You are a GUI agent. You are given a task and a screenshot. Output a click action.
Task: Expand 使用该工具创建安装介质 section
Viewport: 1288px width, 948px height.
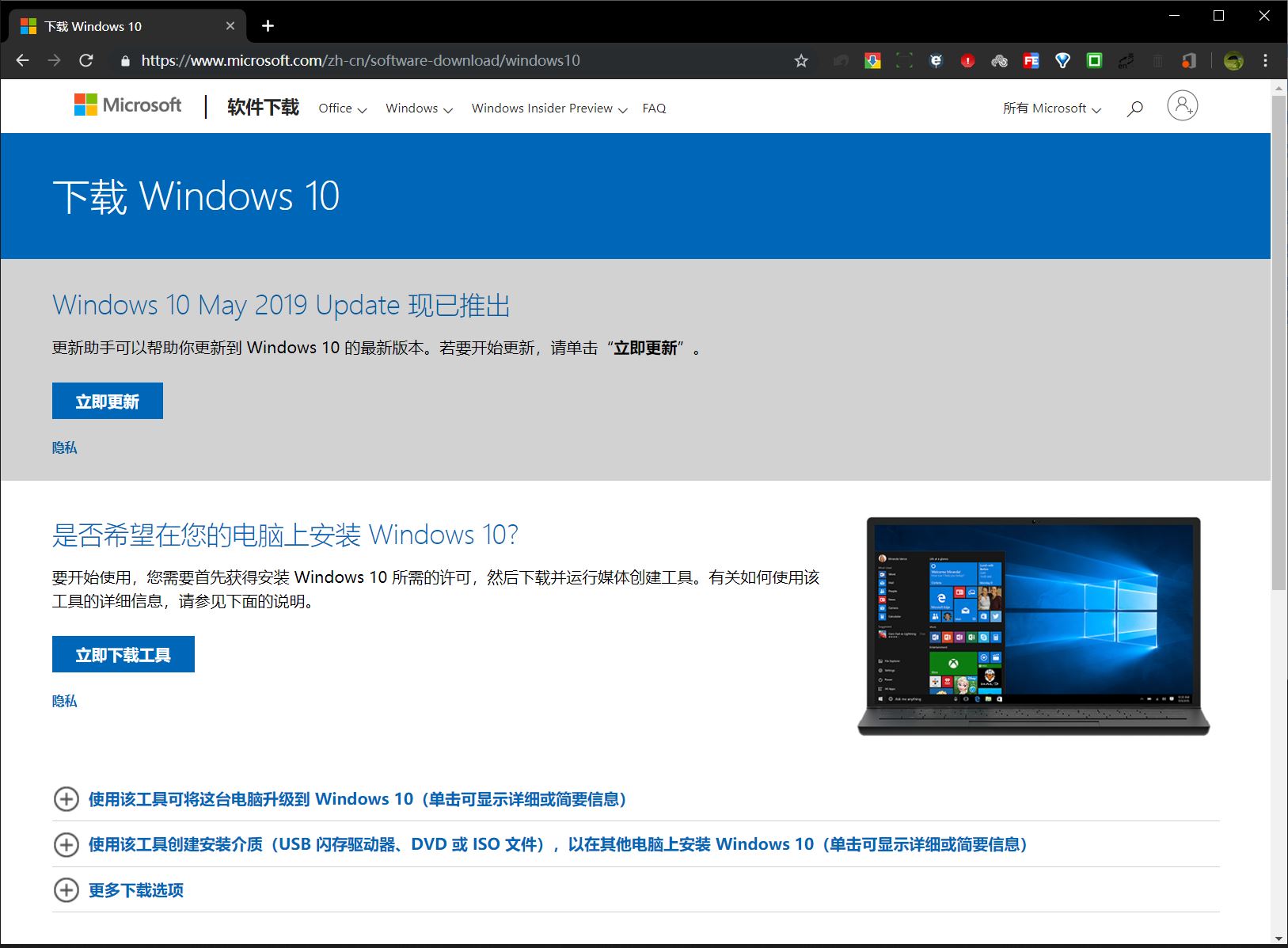tap(557, 844)
